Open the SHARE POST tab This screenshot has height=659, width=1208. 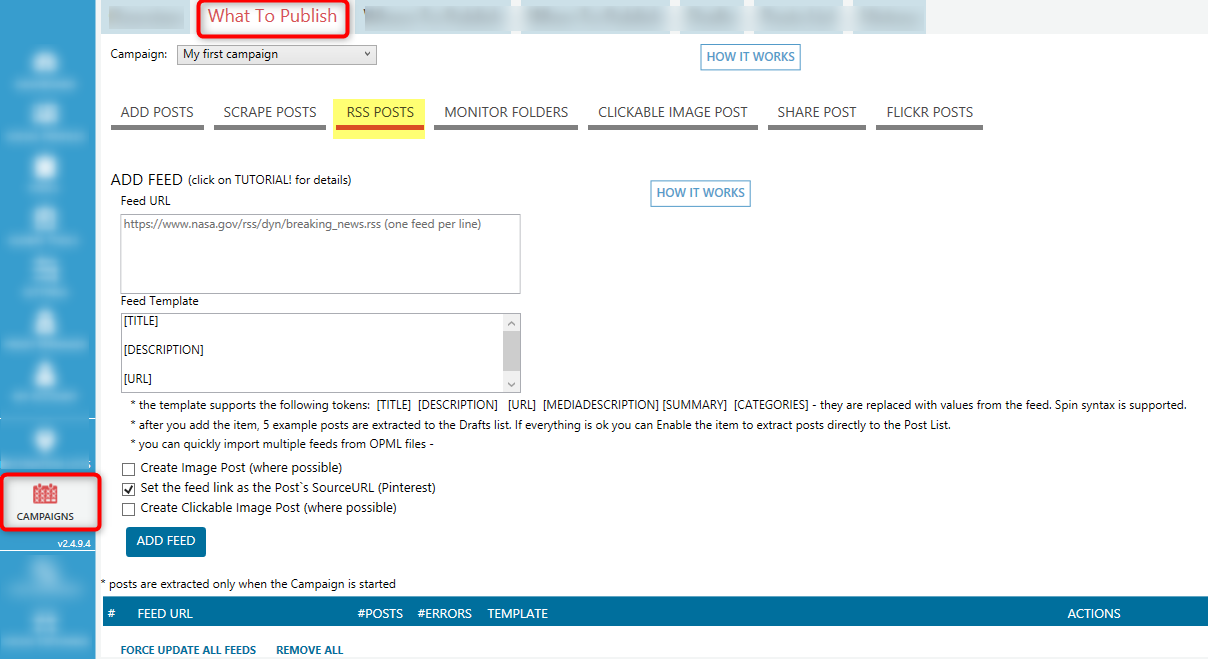click(817, 113)
